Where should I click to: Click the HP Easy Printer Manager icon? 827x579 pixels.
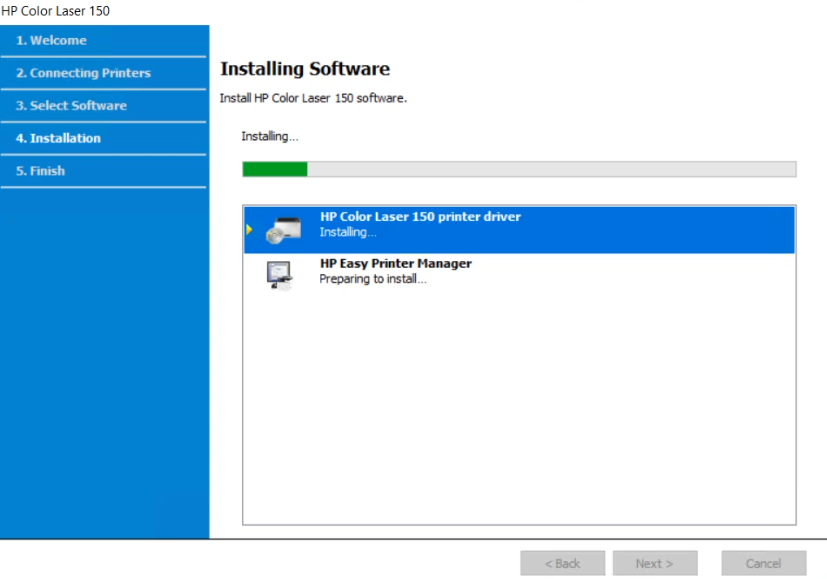point(279,275)
